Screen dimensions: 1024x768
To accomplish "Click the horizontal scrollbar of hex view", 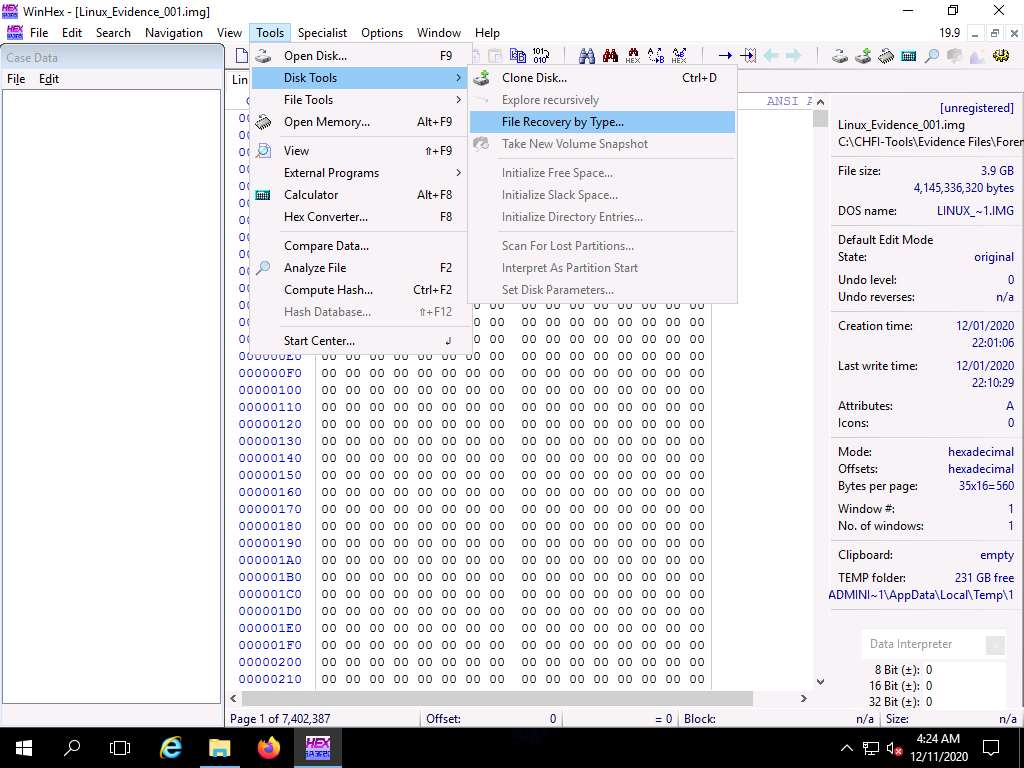I will 497,698.
